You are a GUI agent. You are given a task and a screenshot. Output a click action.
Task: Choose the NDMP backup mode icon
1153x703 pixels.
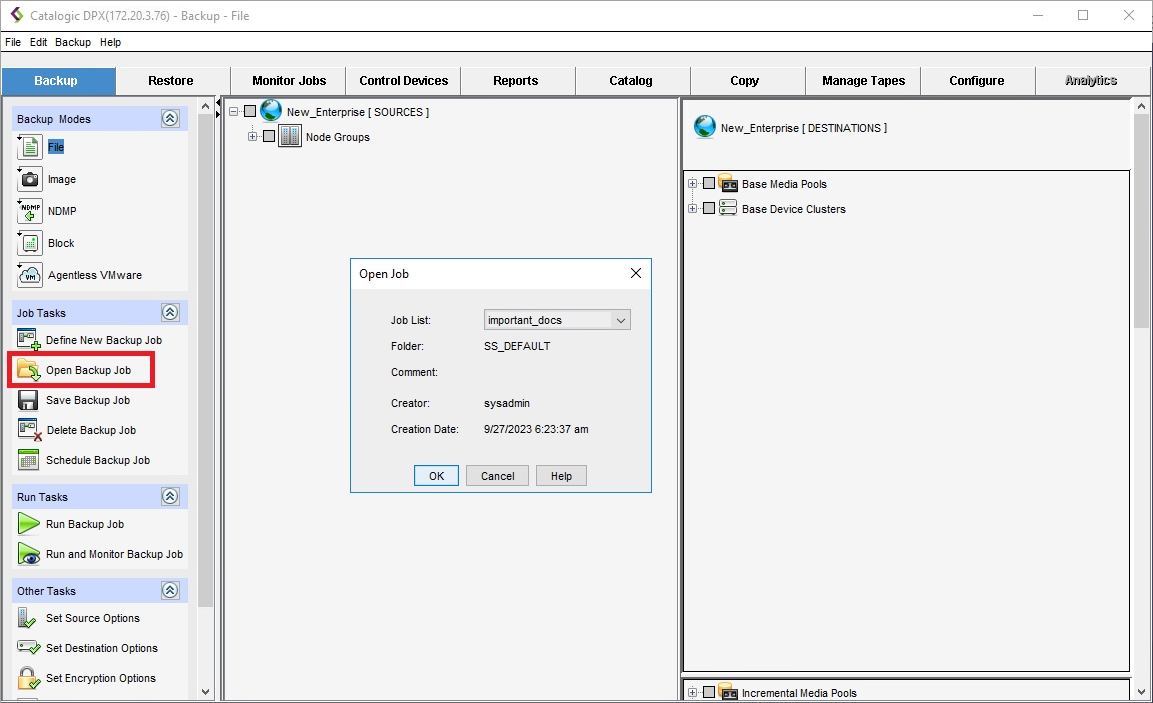coord(30,212)
